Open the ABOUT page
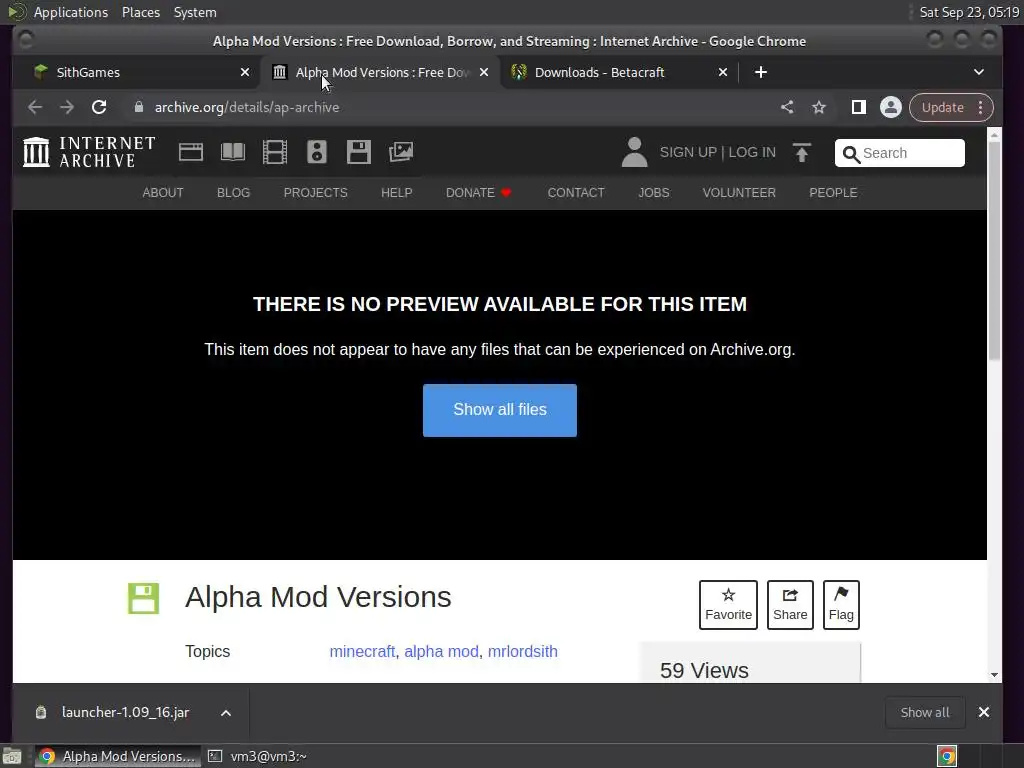 click(163, 193)
